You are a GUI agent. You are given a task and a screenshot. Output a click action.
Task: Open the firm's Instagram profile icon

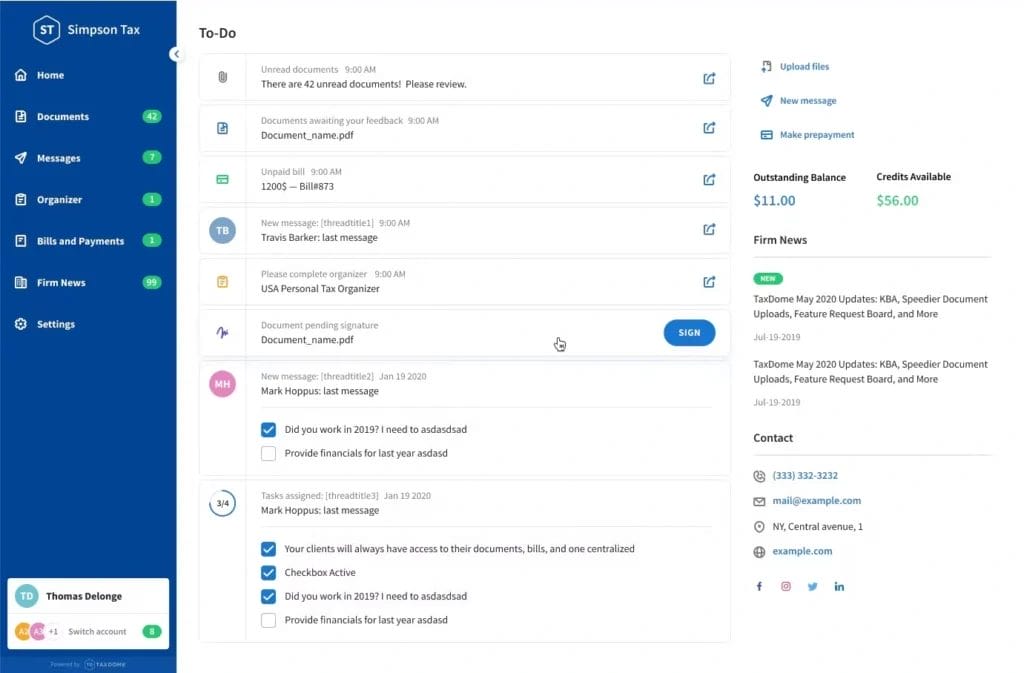click(x=786, y=587)
